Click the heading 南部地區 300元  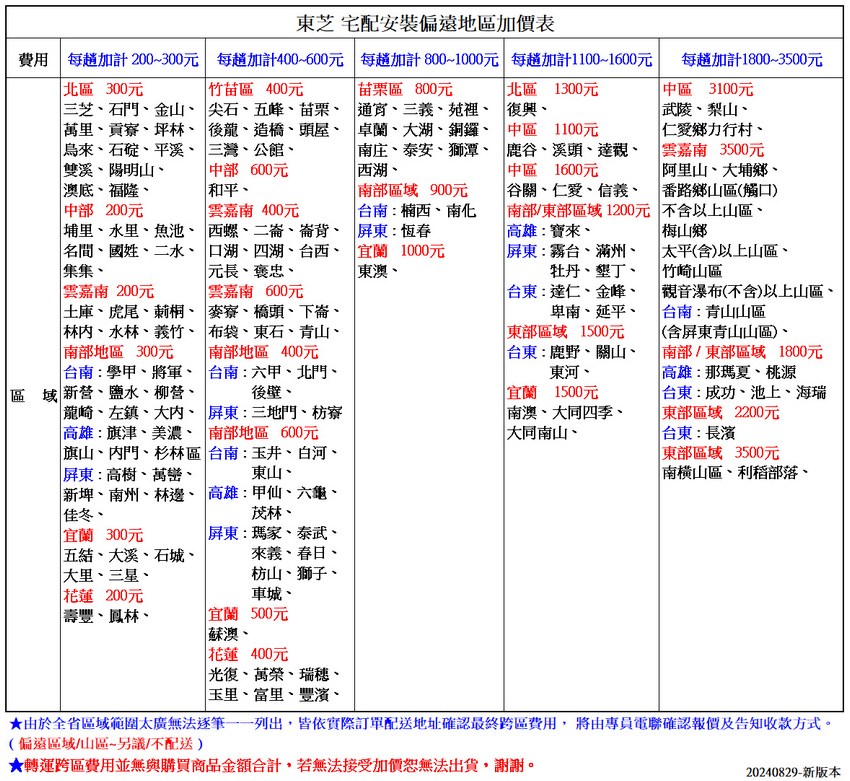[118, 352]
